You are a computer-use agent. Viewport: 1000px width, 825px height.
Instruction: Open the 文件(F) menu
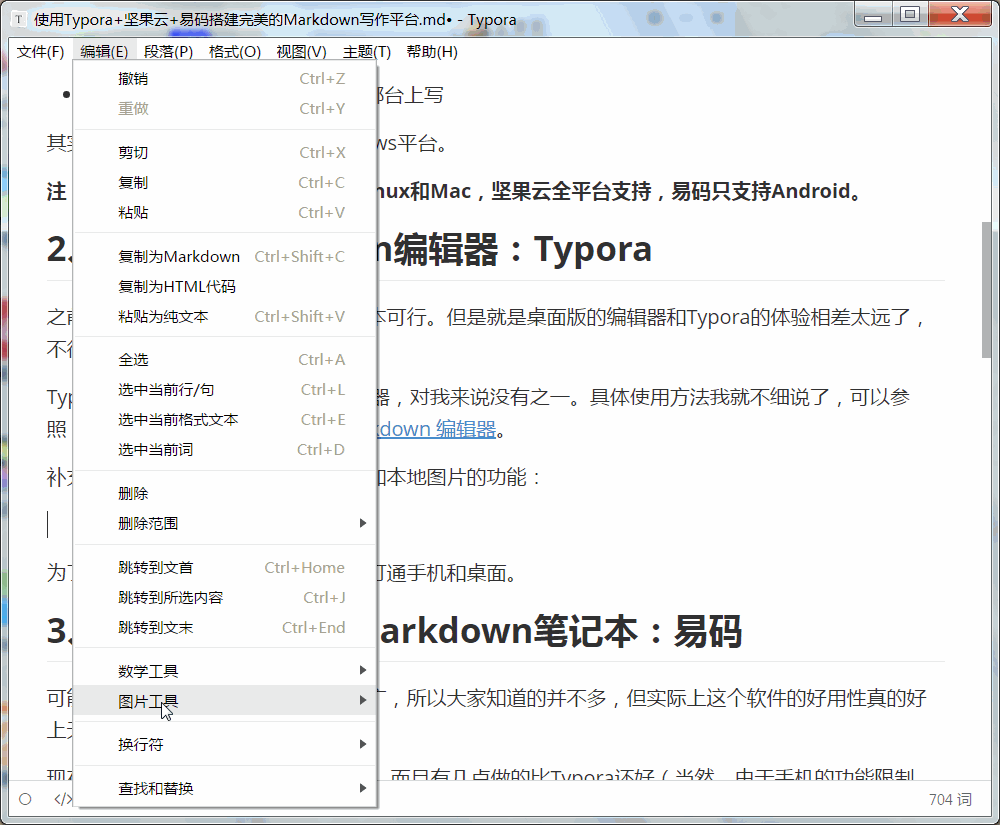pyautogui.click(x=40, y=52)
